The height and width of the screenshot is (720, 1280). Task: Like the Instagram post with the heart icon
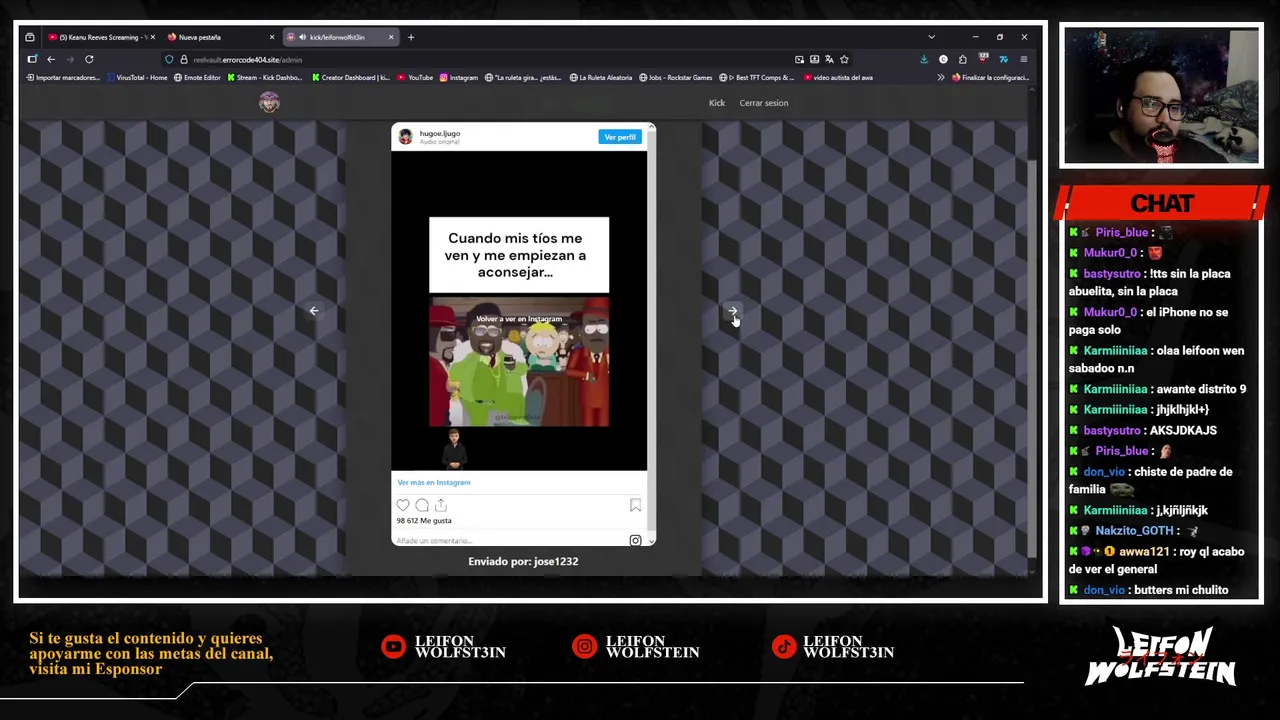pyautogui.click(x=403, y=506)
